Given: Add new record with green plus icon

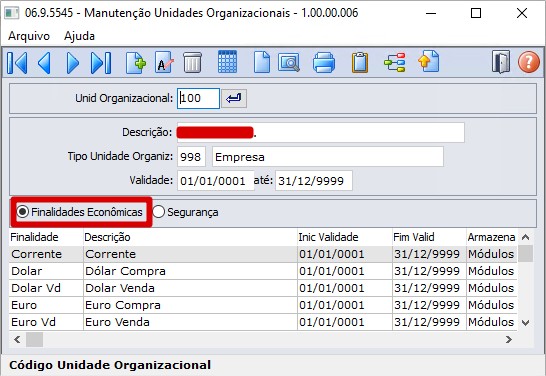Looking at the screenshot, I should click(x=136, y=63).
